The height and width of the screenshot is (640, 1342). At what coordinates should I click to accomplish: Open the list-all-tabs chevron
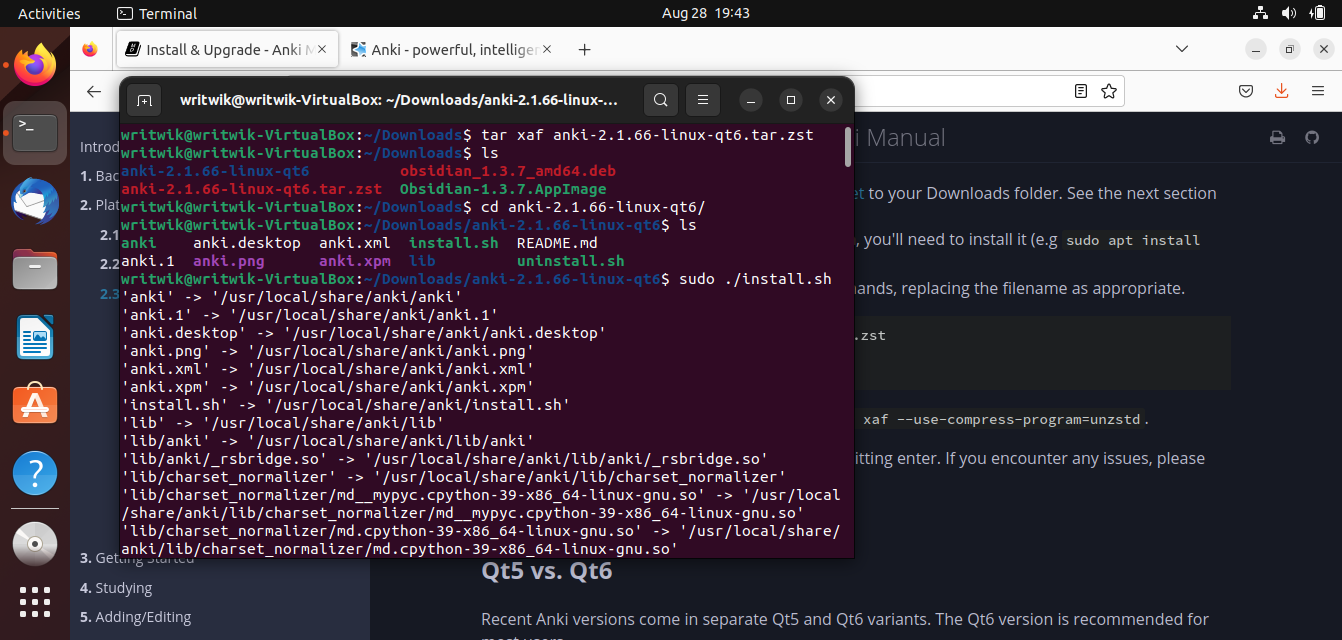pos(1182,48)
